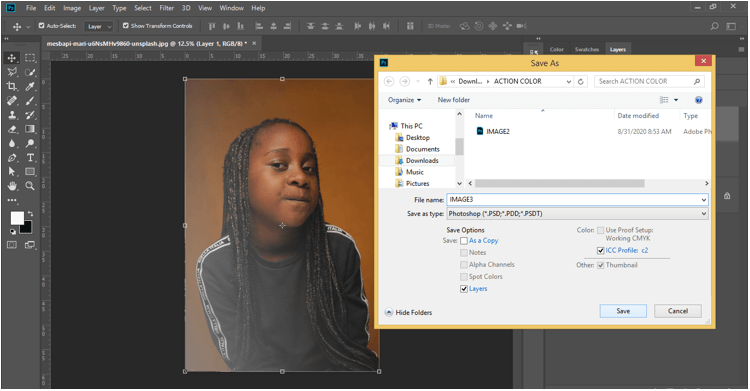Open the File menu
This screenshot has width=750, height=391.
click(x=31, y=8)
